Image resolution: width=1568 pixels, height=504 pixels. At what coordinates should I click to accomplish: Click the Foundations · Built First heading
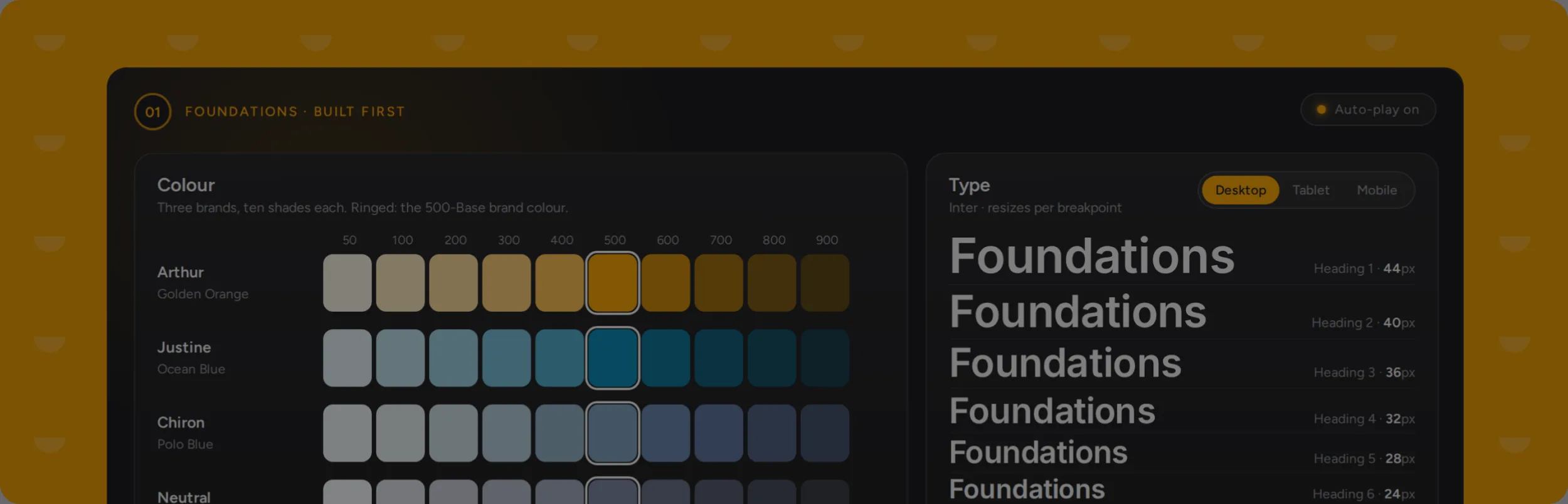[295, 112]
